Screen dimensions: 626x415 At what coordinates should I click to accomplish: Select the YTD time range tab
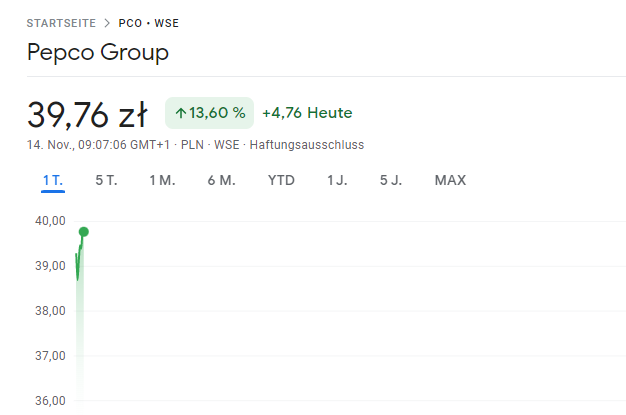[x=281, y=181]
